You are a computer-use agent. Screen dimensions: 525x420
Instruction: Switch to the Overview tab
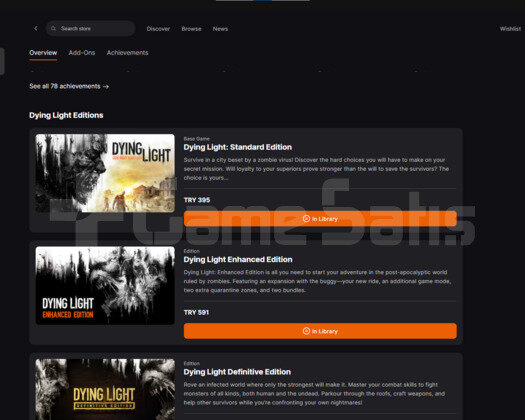[x=43, y=53]
